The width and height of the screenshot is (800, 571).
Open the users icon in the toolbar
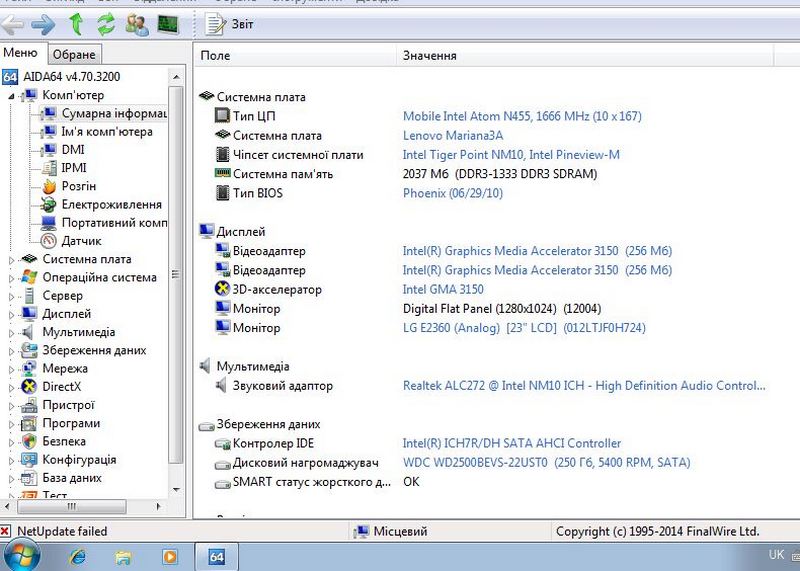point(137,23)
